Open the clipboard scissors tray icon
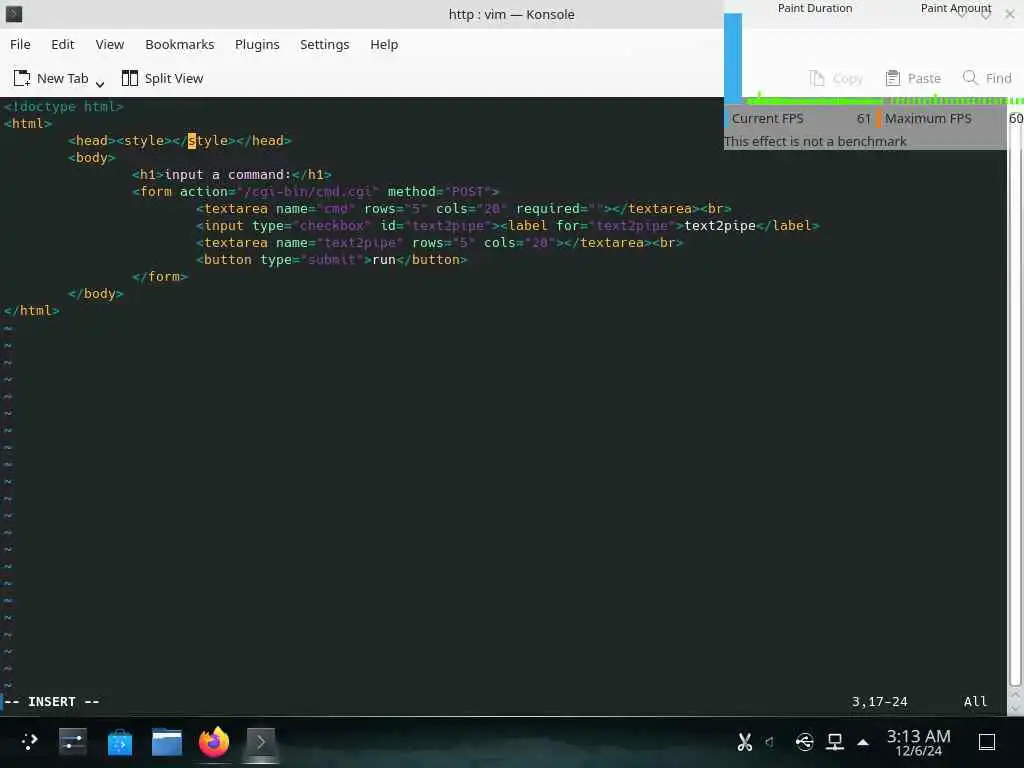Screen dimensions: 1024x768 point(744,742)
